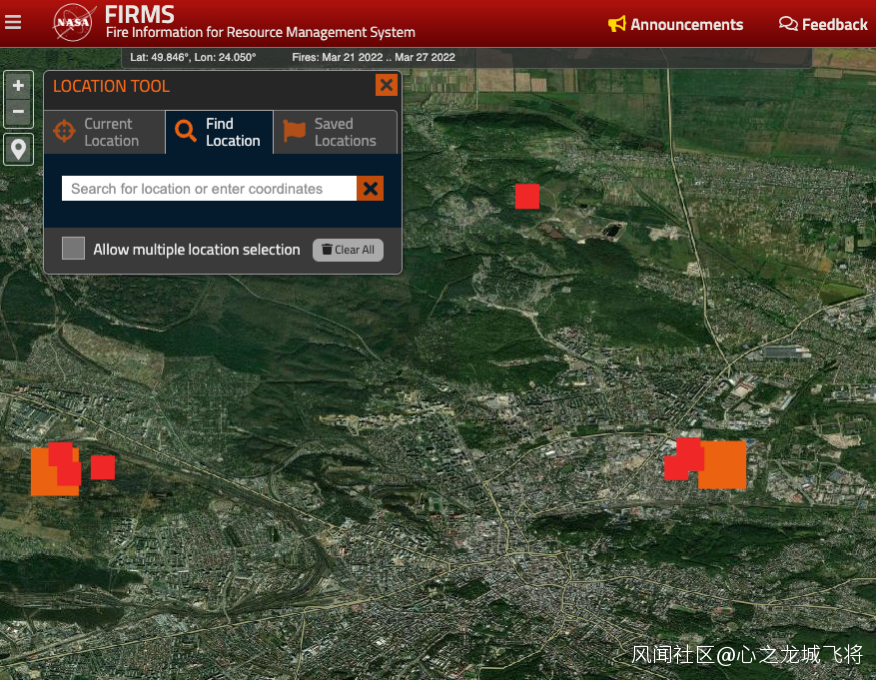Open Feedback
Image resolution: width=876 pixels, height=680 pixels.
pyautogui.click(x=823, y=25)
